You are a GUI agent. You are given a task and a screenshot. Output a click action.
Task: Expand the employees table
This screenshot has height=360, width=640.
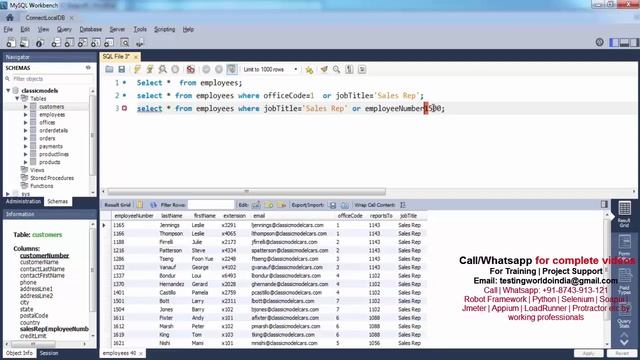click(26, 115)
